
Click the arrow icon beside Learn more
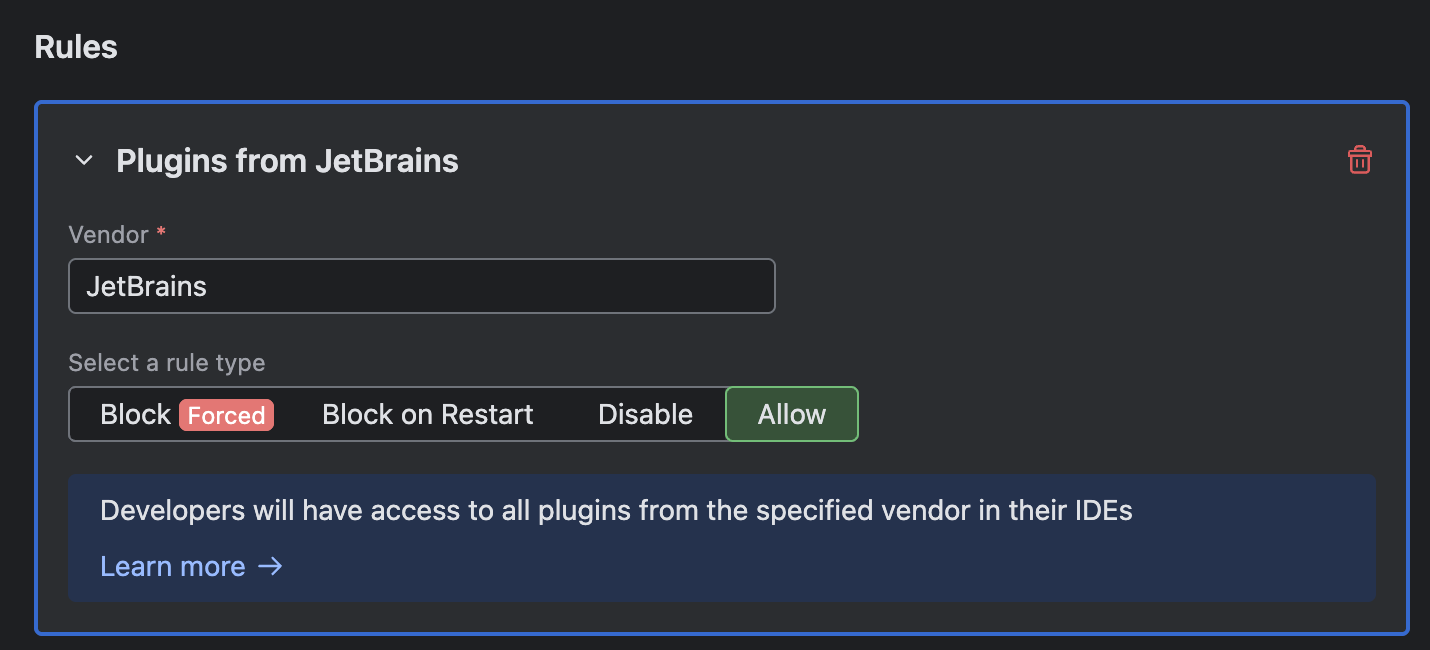tap(270, 567)
